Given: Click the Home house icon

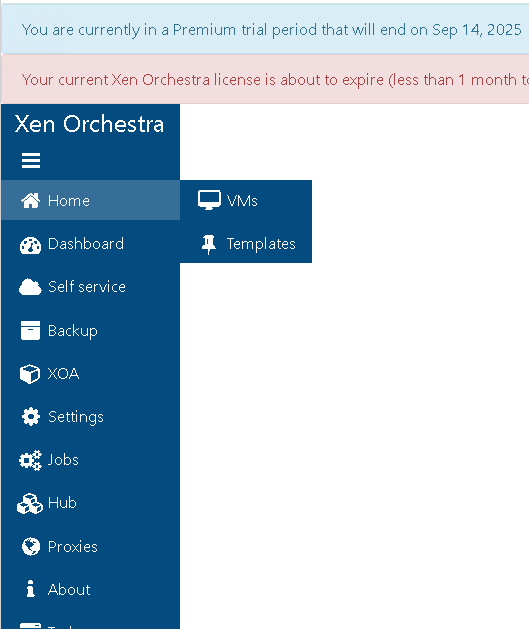Looking at the screenshot, I should pos(30,201).
